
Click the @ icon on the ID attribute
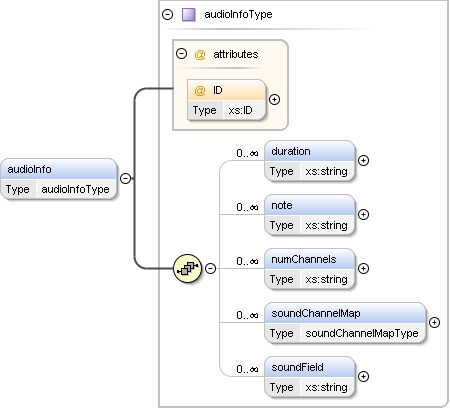click(x=200, y=90)
